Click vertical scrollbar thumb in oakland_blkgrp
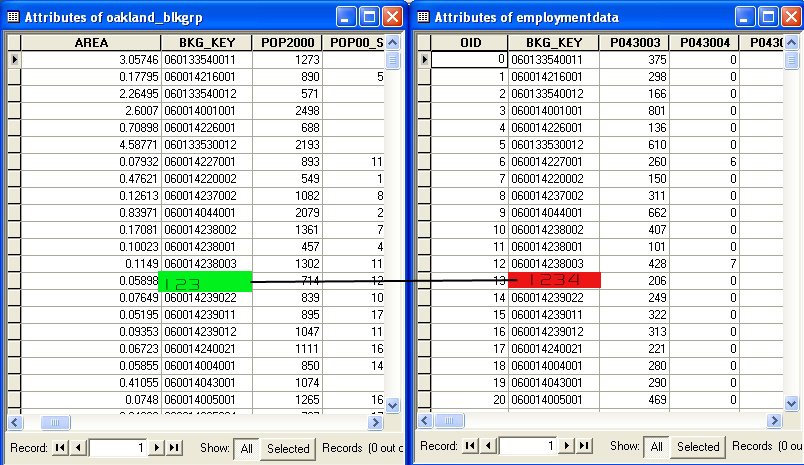Image resolution: width=804 pixels, height=465 pixels. [x=393, y=60]
